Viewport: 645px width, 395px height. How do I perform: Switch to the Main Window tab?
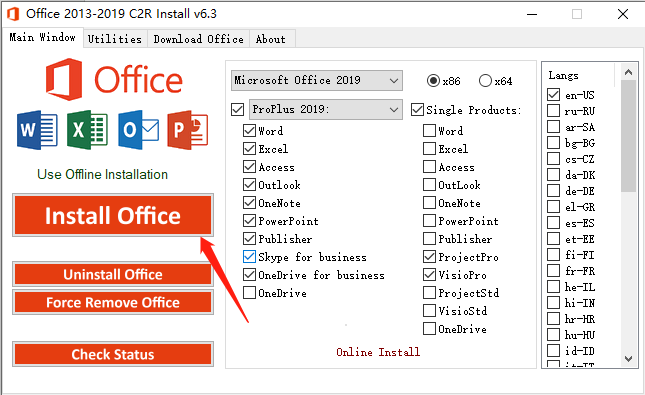coord(42,37)
